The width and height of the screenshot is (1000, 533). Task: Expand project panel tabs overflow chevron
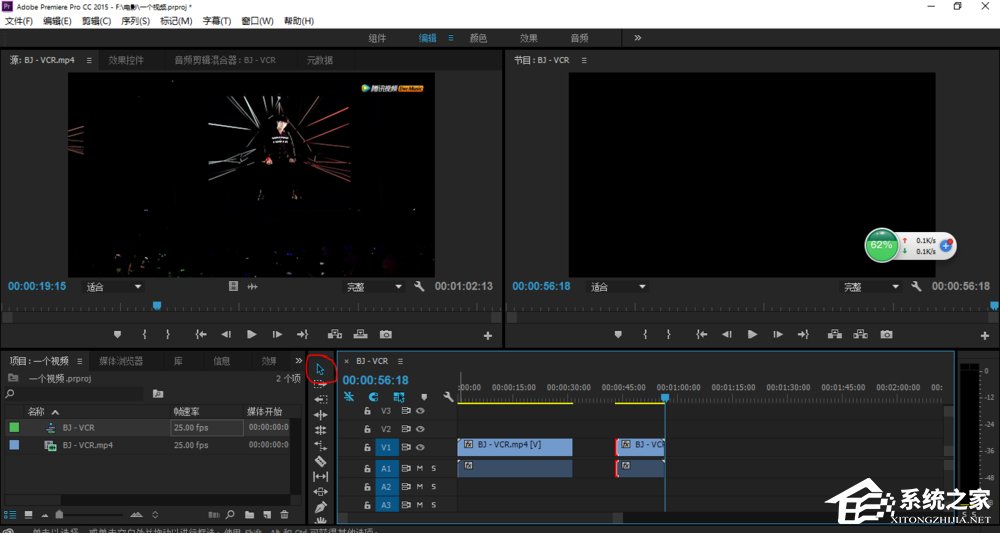[298, 361]
